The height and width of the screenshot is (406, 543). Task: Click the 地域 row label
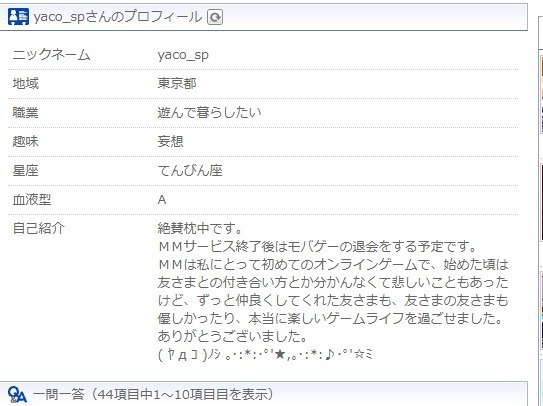point(26,83)
